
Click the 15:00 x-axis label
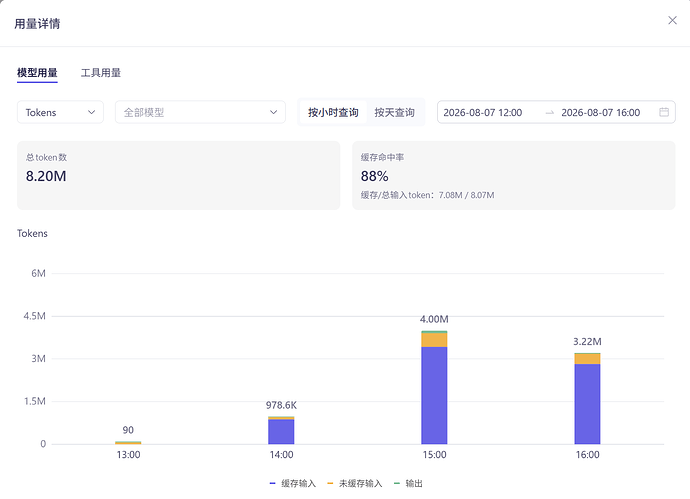coord(434,455)
